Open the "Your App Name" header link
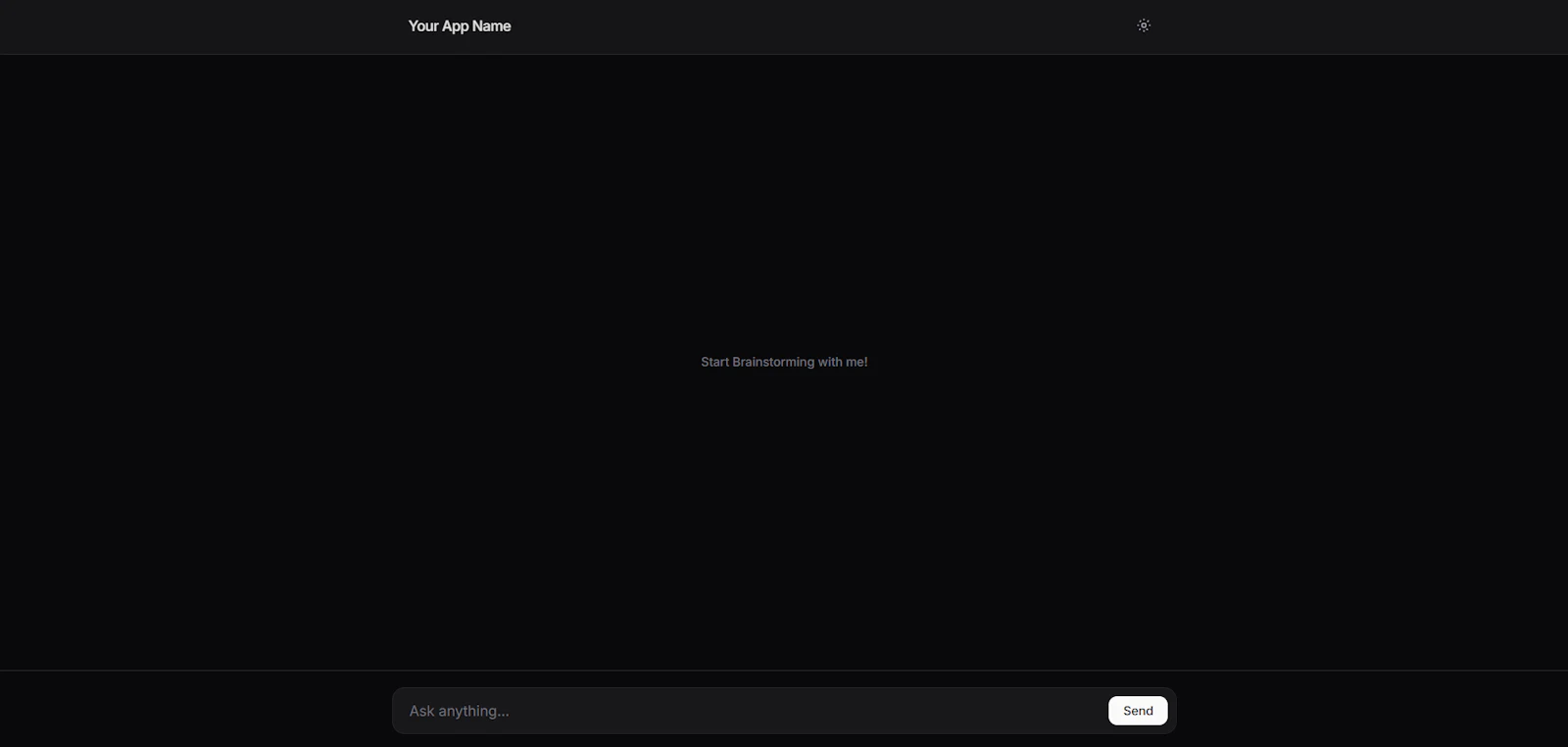 pyautogui.click(x=460, y=26)
